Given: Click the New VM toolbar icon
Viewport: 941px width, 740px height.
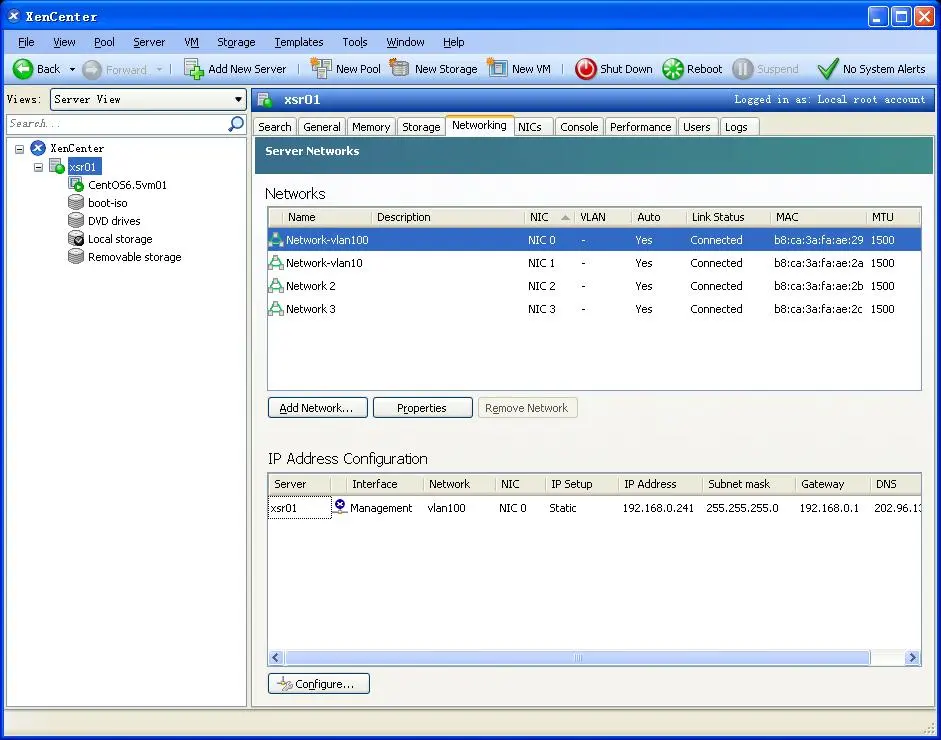Looking at the screenshot, I should tap(497, 69).
